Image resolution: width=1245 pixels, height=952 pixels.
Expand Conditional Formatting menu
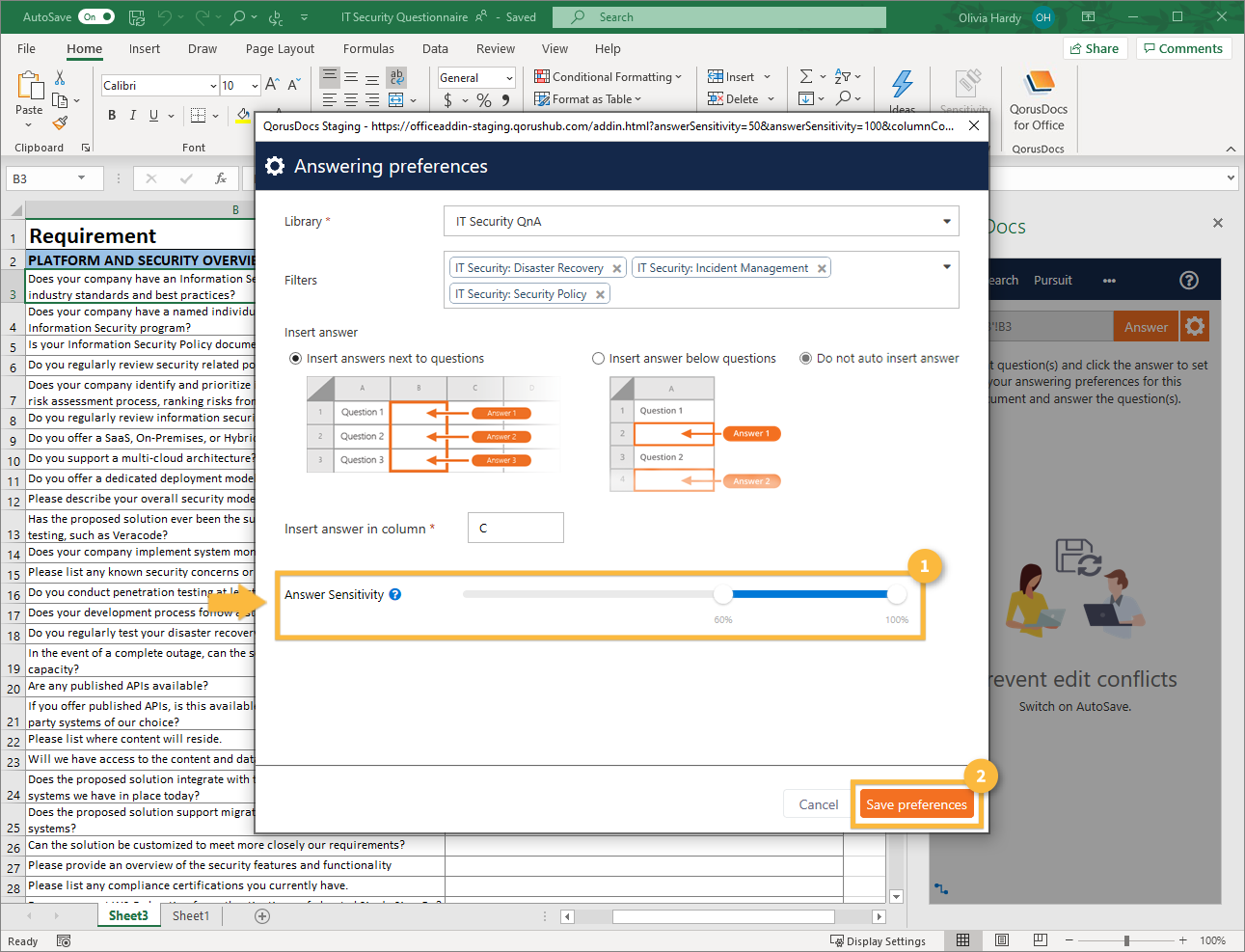click(x=608, y=77)
